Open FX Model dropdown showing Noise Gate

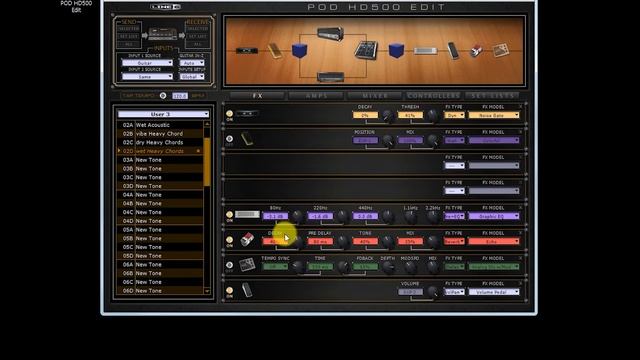[x=494, y=116]
